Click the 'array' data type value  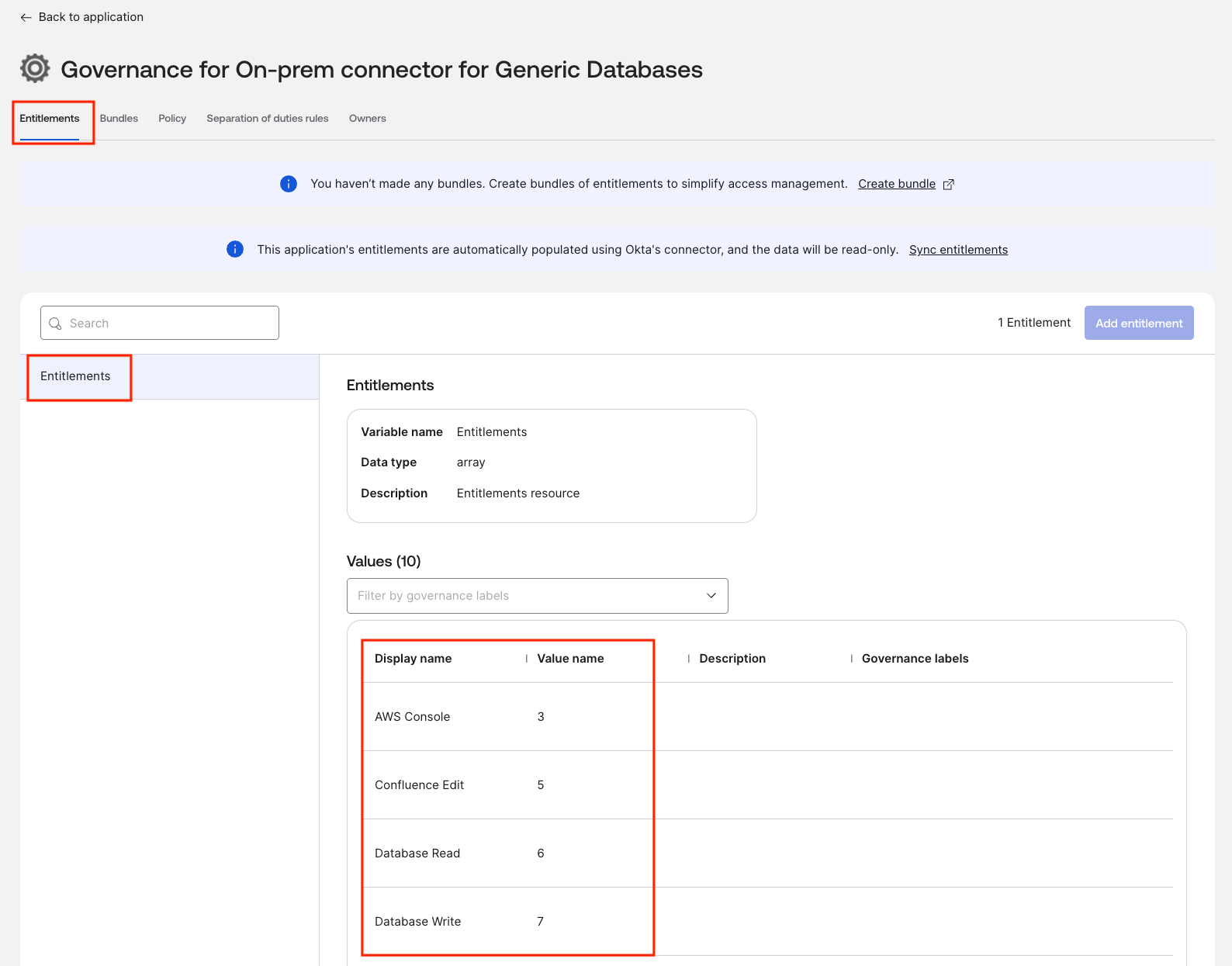(471, 462)
